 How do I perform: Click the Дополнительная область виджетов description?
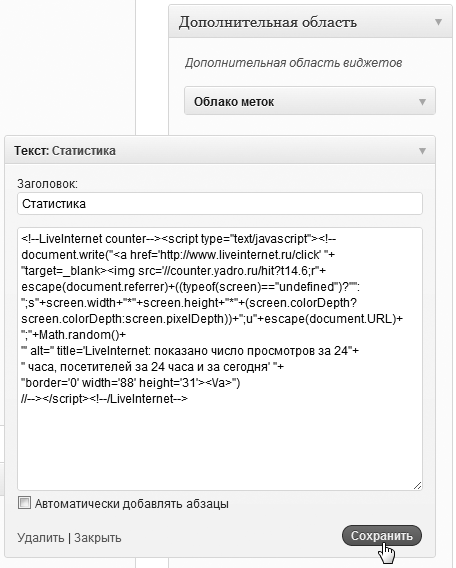tap(294, 63)
